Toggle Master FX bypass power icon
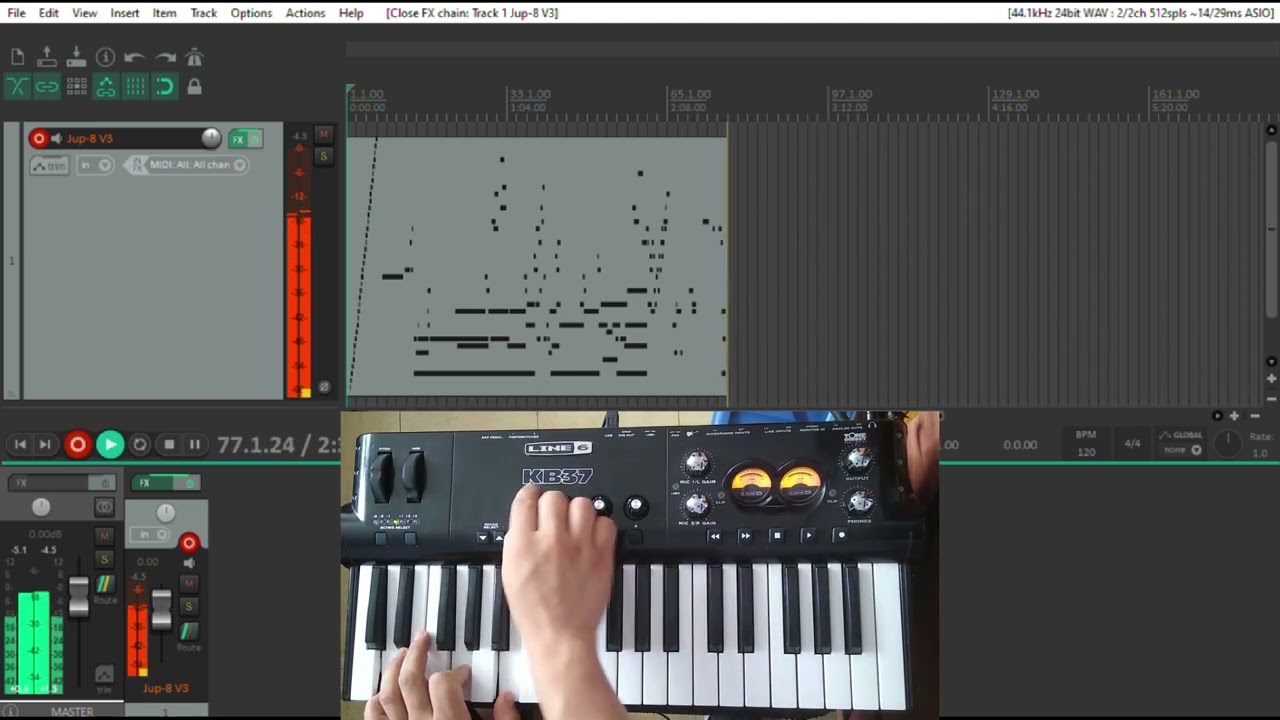 pos(104,483)
